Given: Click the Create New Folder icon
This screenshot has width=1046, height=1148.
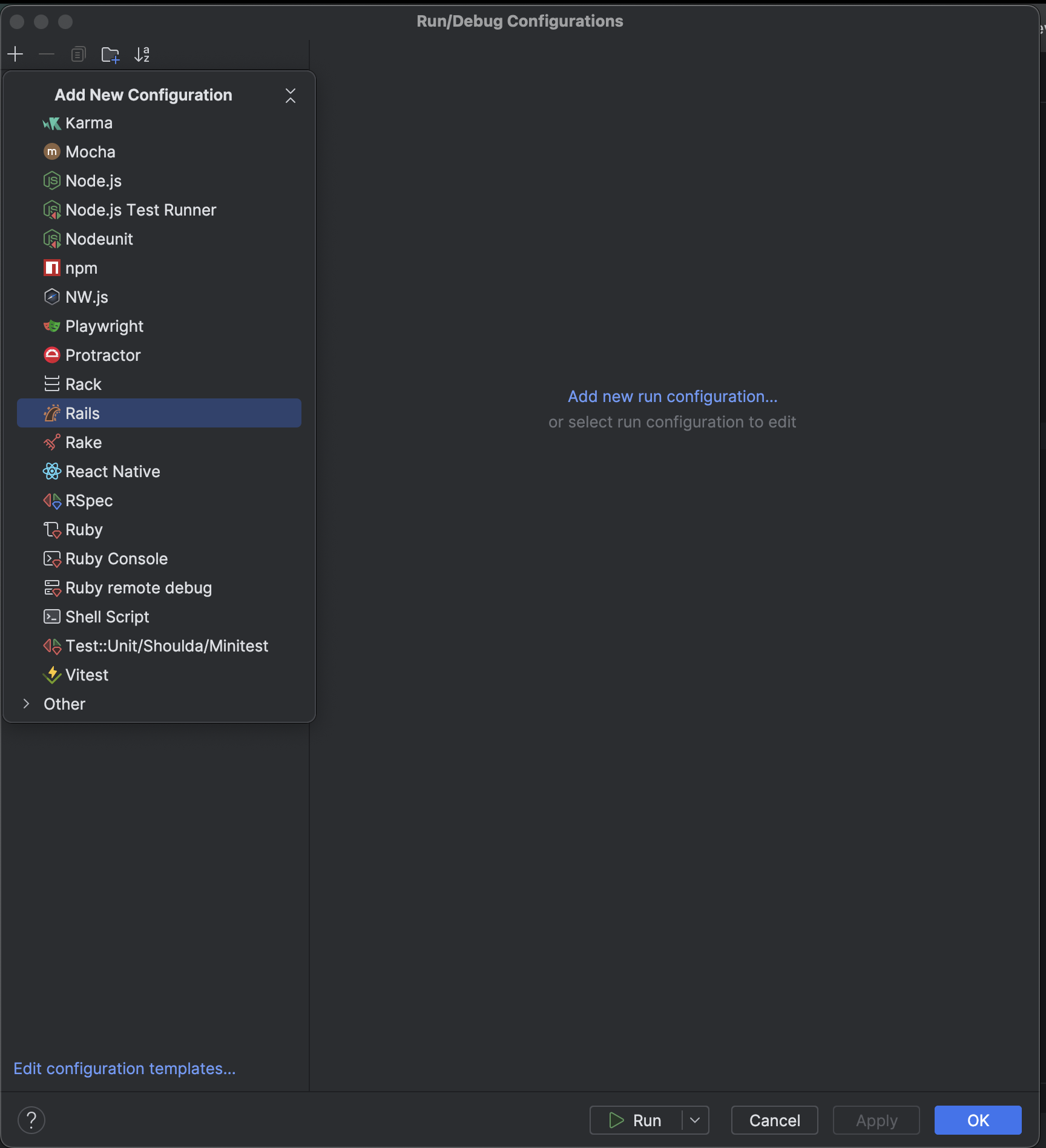Looking at the screenshot, I should tap(110, 54).
